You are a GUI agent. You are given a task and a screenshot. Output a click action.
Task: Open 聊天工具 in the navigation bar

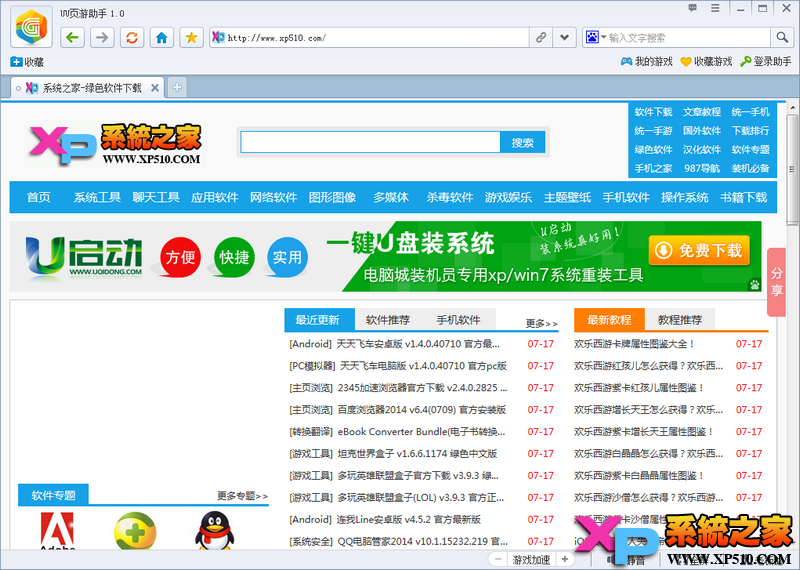(x=156, y=197)
